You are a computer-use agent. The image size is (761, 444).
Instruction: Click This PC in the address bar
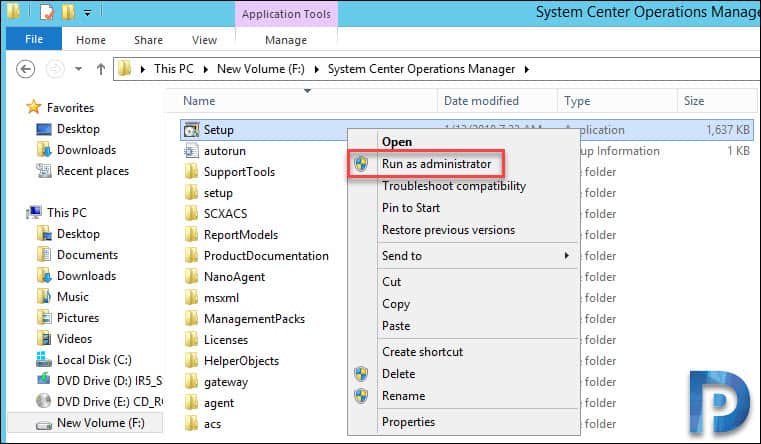click(x=173, y=69)
